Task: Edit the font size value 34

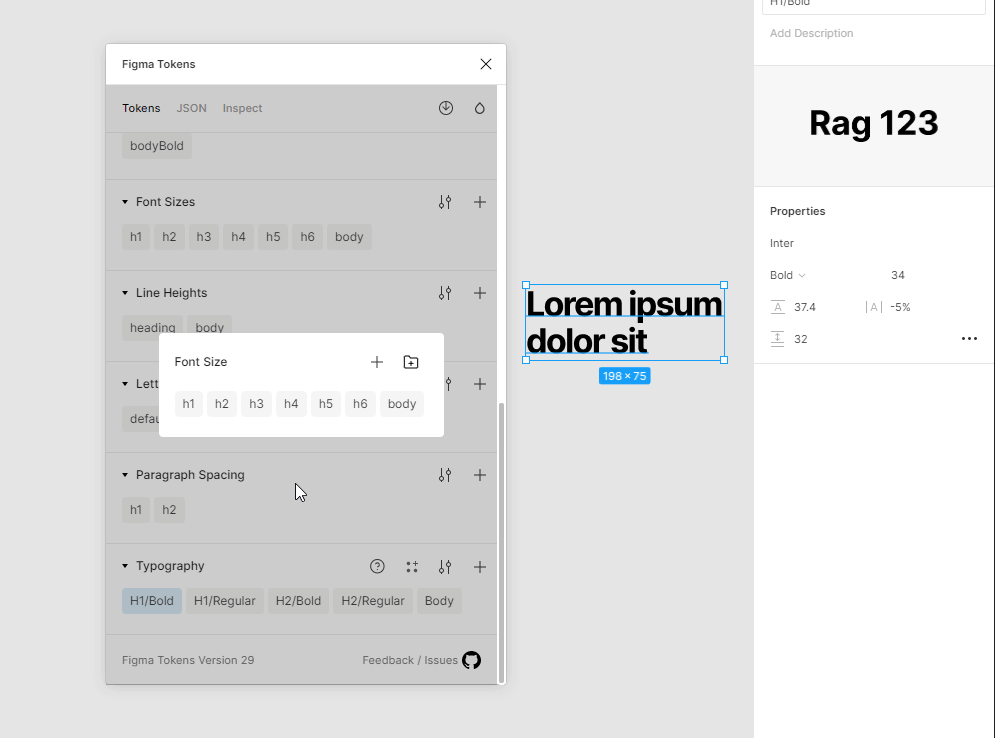Action: 897,275
